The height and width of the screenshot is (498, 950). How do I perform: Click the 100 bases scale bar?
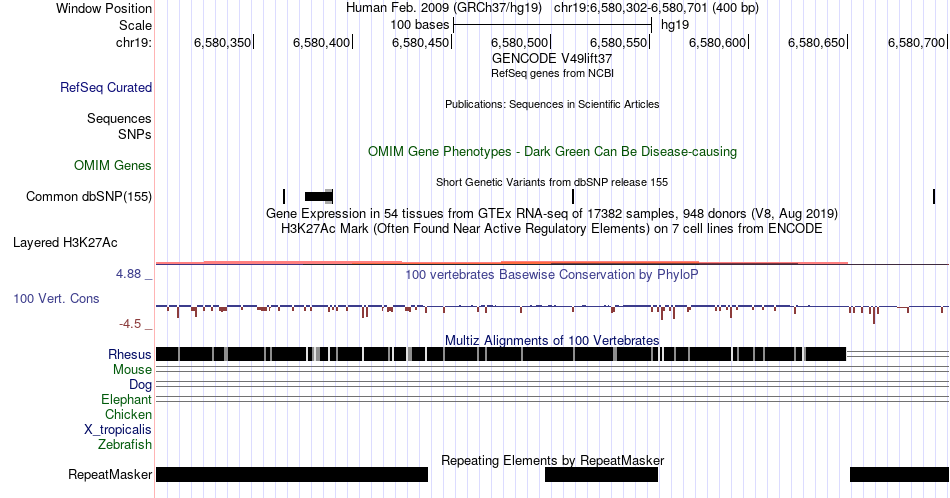553,25
